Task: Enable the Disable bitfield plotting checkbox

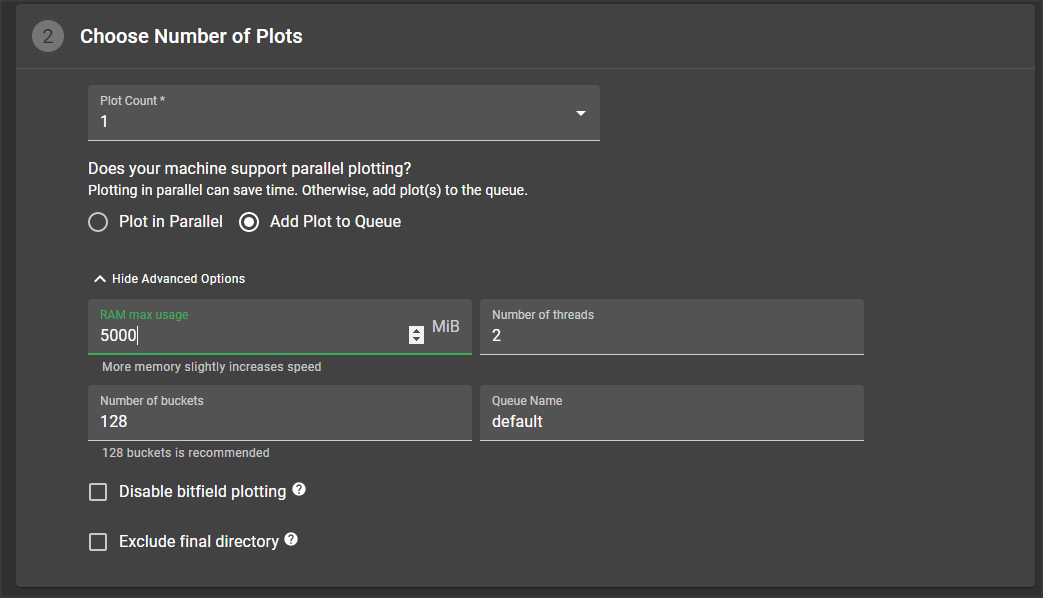Action: (x=98, y=492)
